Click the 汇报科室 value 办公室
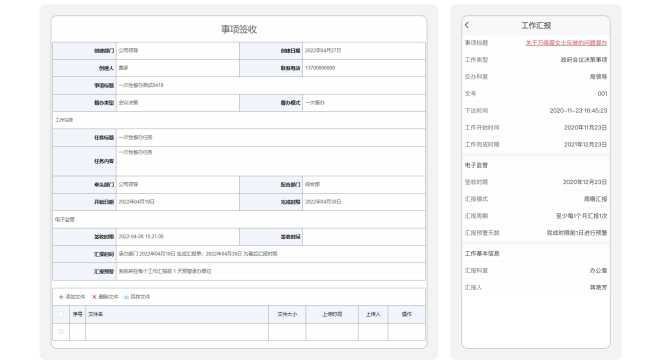 (x=598, y=271)
